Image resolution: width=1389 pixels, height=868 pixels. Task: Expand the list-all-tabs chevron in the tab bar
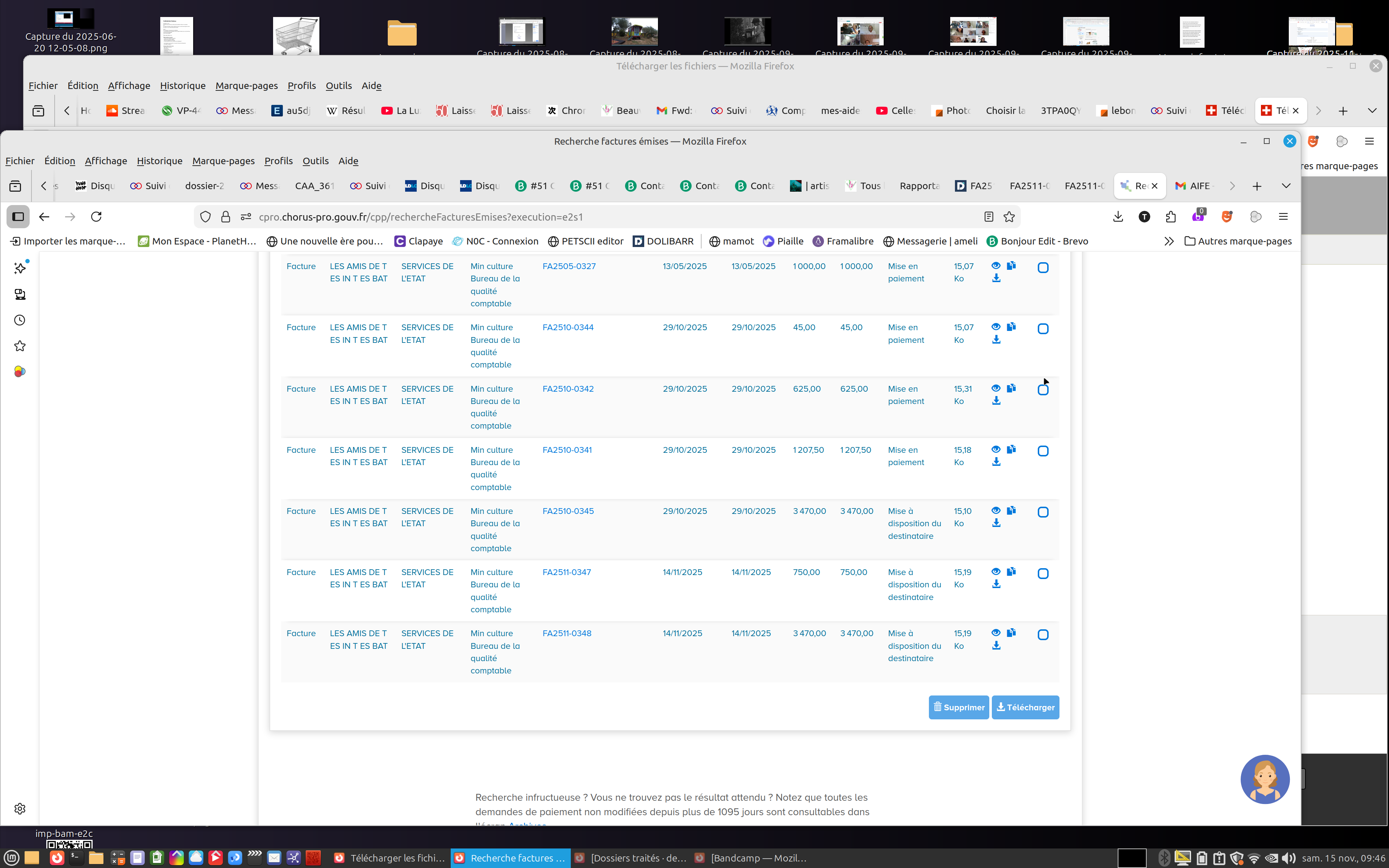tap(1286, 186)
